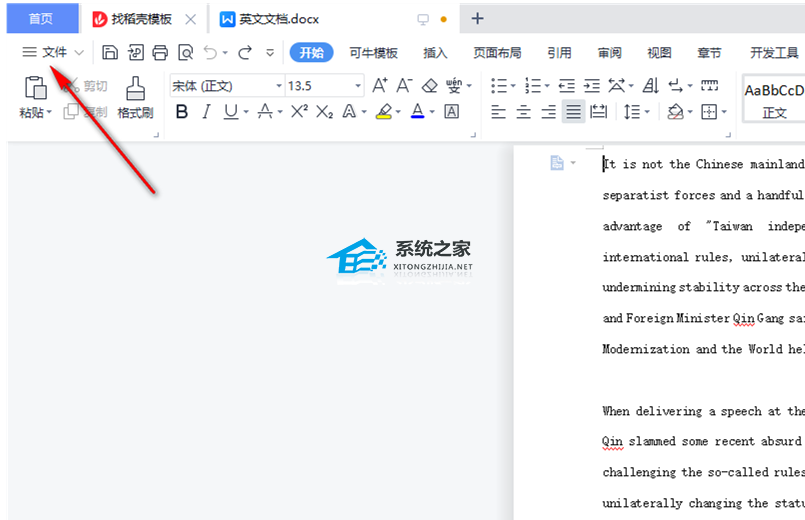Click the export-to-PDF icon
The height and width of the screenshot is (520, 805).
click(135, 52)
